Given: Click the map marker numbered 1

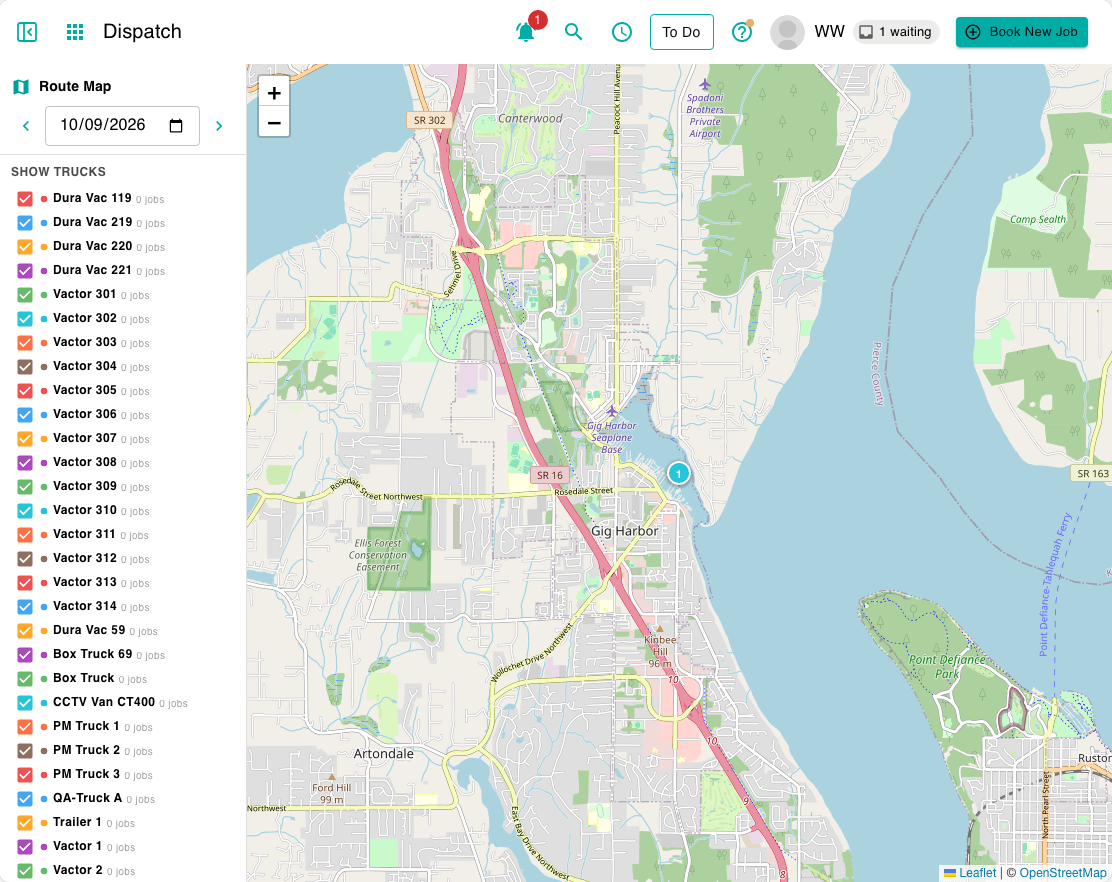Looking at the screenshot, I should point(679,473).
